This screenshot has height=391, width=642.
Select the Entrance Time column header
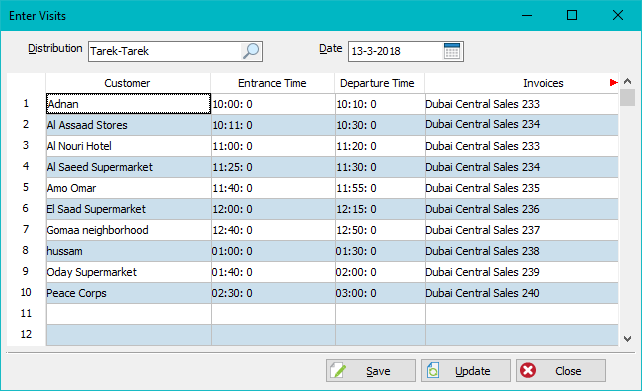coord(273,83)
